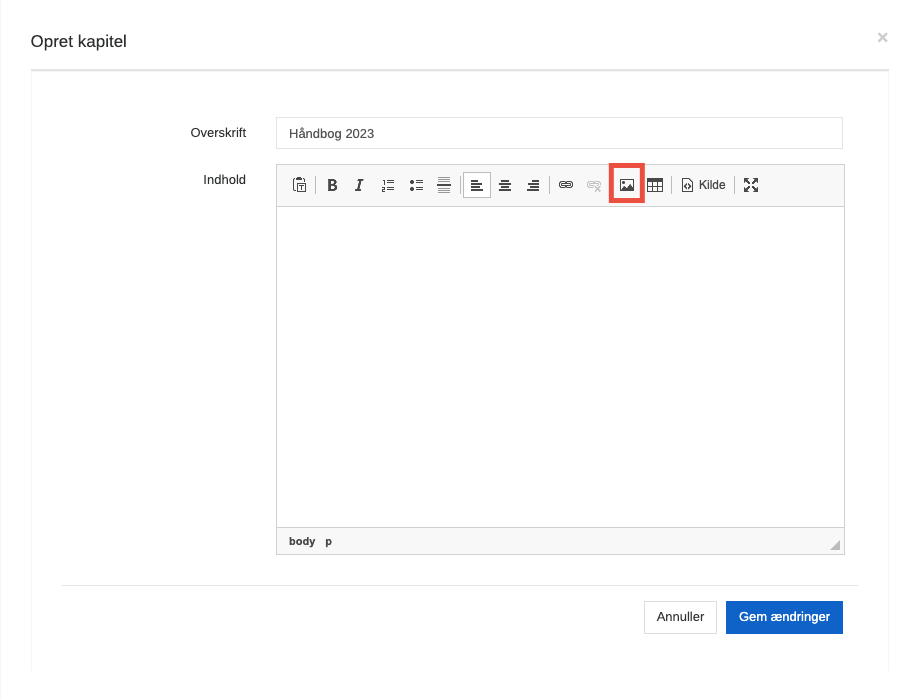
Task: Maximize the editor to fullscreen
Action: 751,185
